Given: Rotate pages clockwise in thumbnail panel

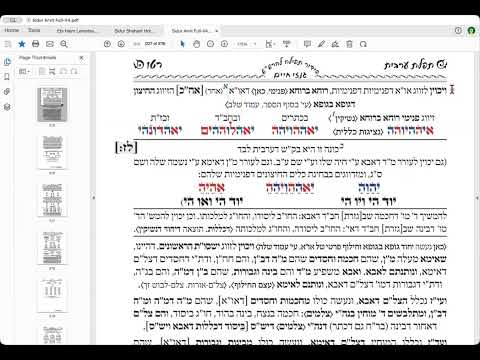Looking at the screenshot, I should point(74,71).
